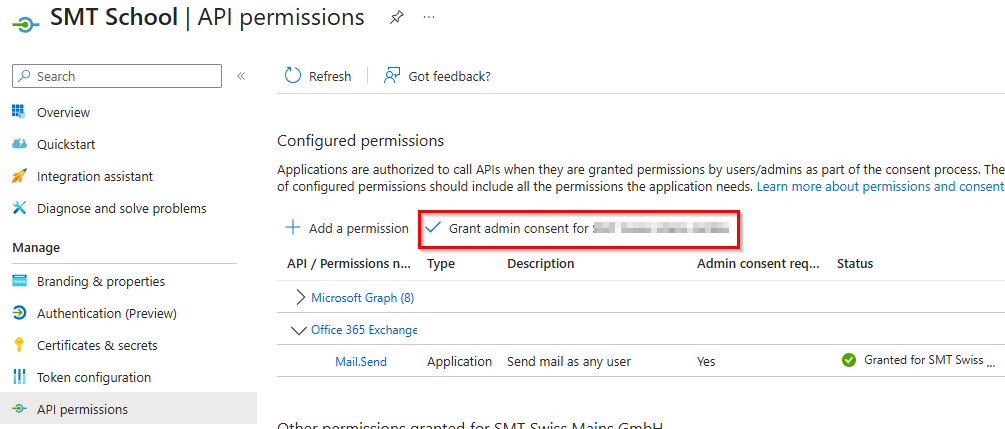Open the more options ellipsis in header
This screenshot has width=1005, height=429.
click(x=429, y=18)
